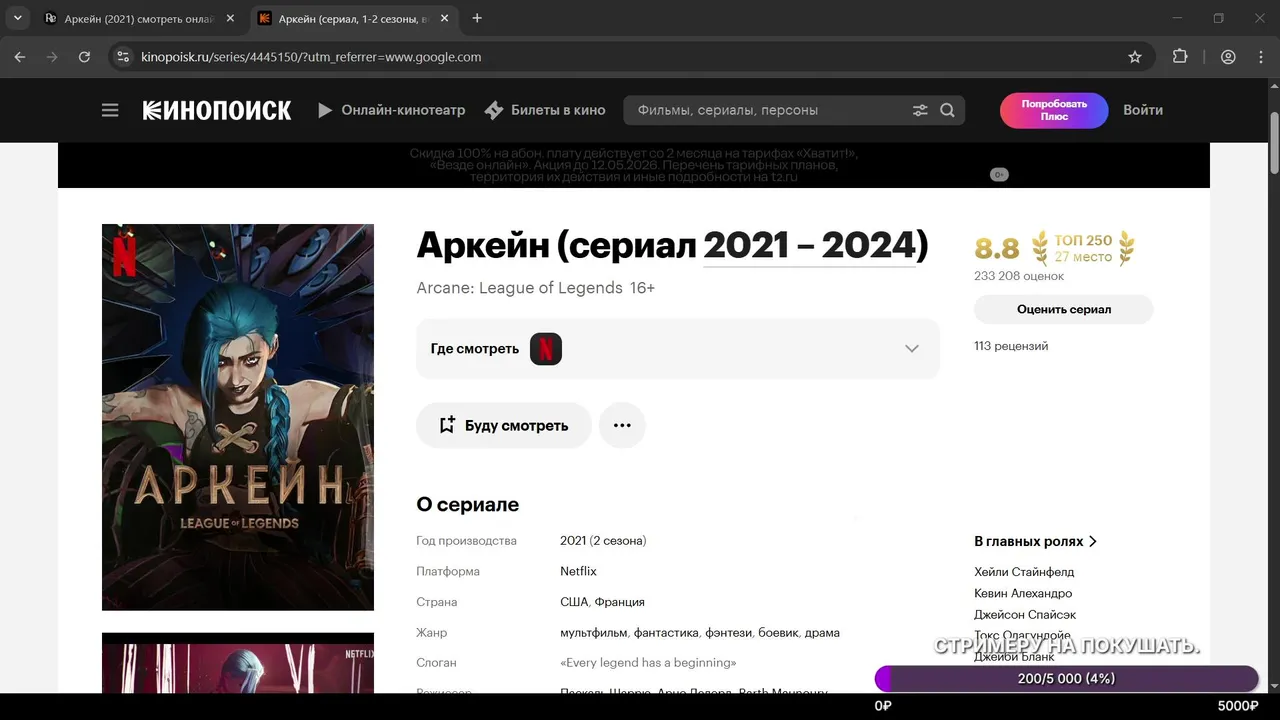Viewport: 1280px width, 720px height.
Task: Open Онлайн-кинотеатр section
Action: coord(391,110)
